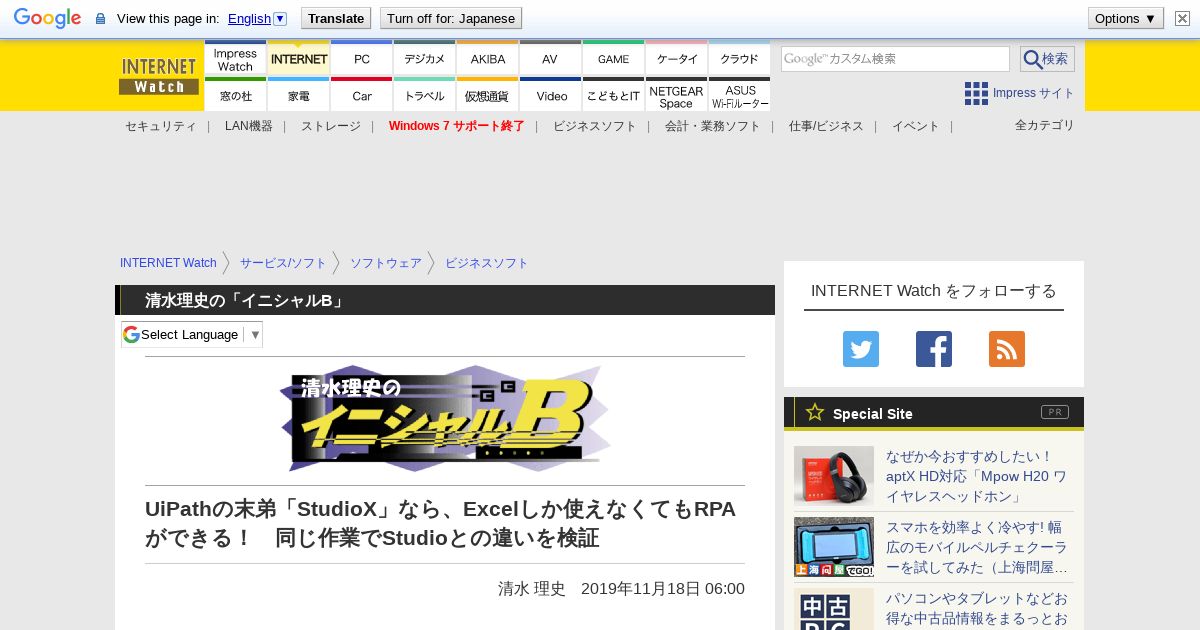This screenshot has width=1200, height=630.
Task: Open the aptX HD Mpow H20 article link
Action: pos(976,476)
